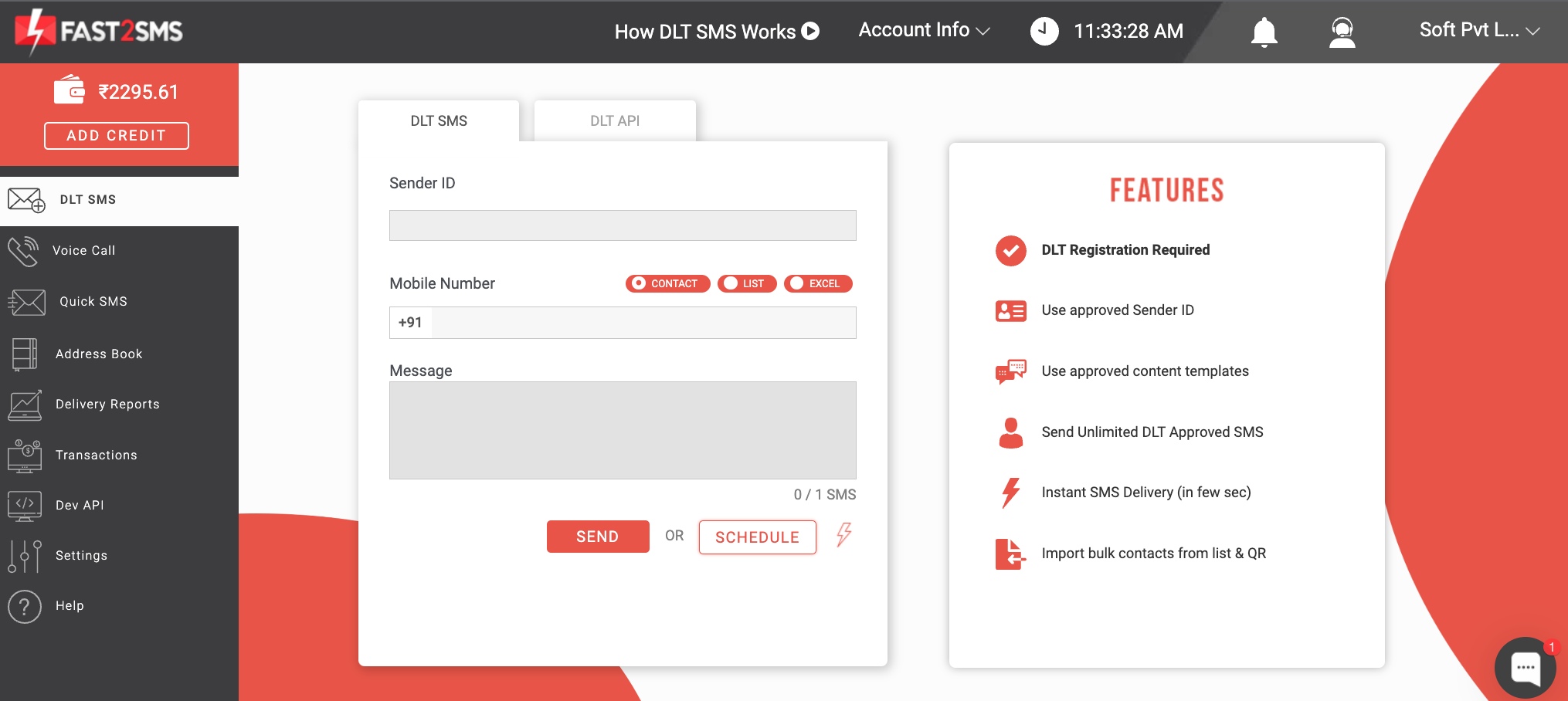Click the content templates chat icon

pyautogui.click(x=1011, y=371)
